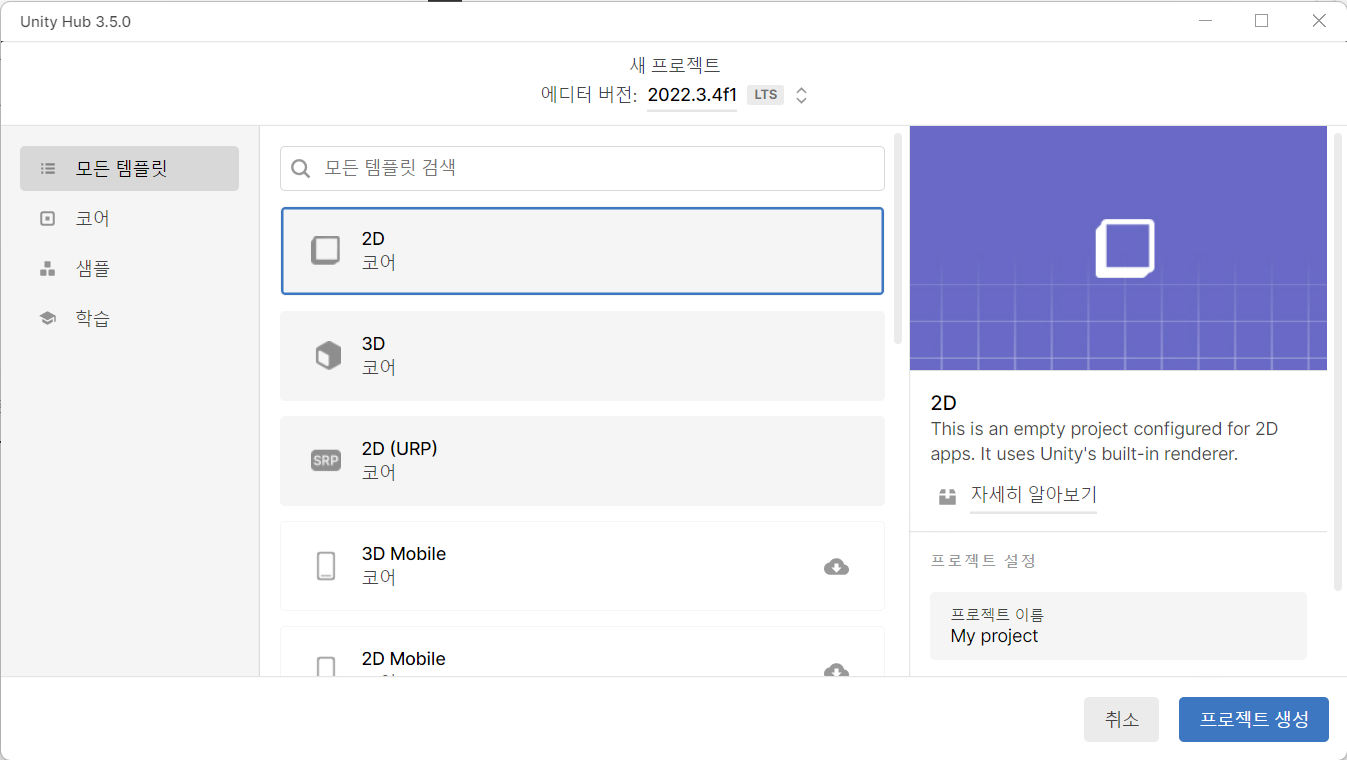The height and width of the screenshot is (760, 1347).
Task: Select the 샘플 category
Action: [x=129, y=268]
